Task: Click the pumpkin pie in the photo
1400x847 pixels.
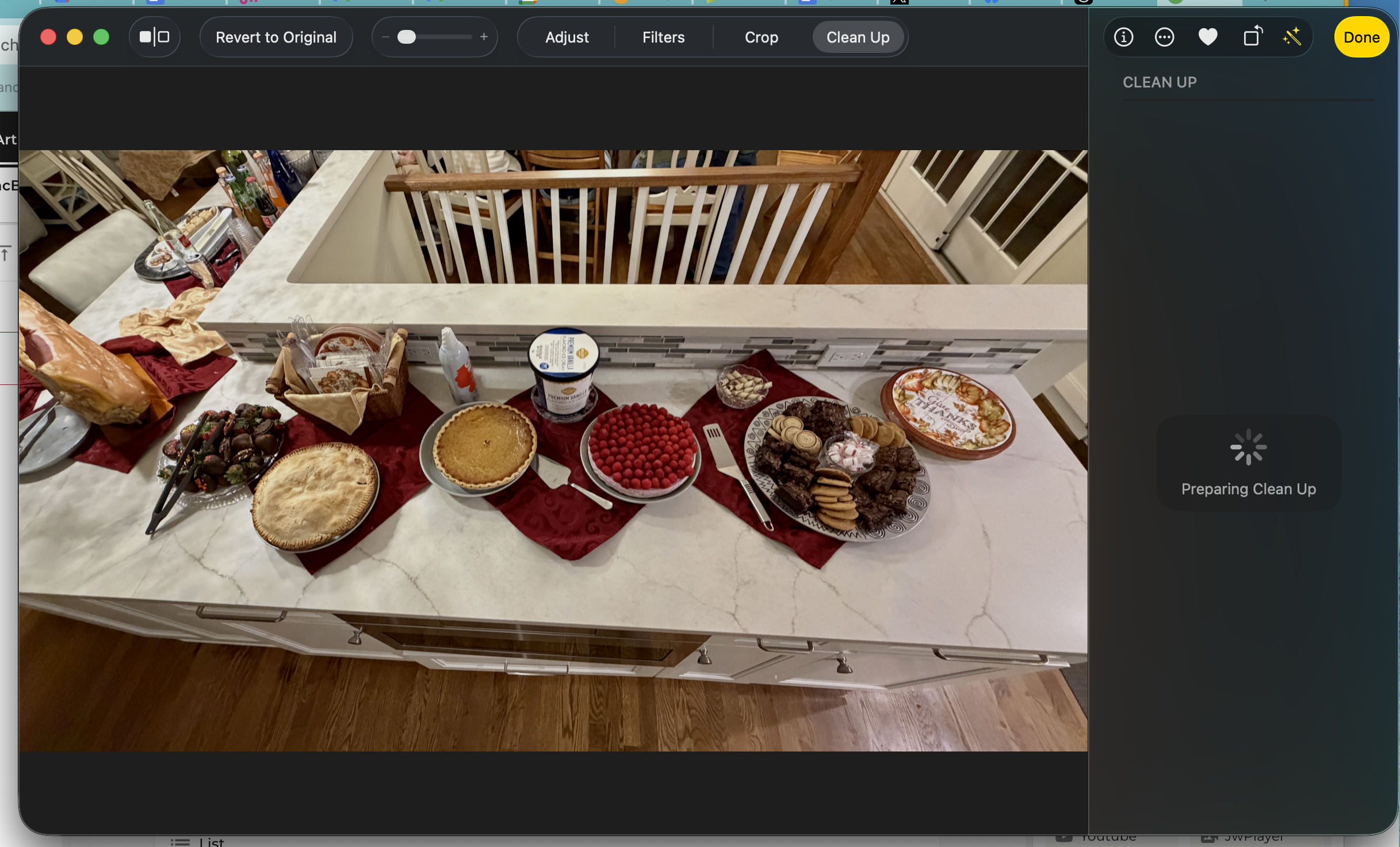Action: tap(484, 445)
